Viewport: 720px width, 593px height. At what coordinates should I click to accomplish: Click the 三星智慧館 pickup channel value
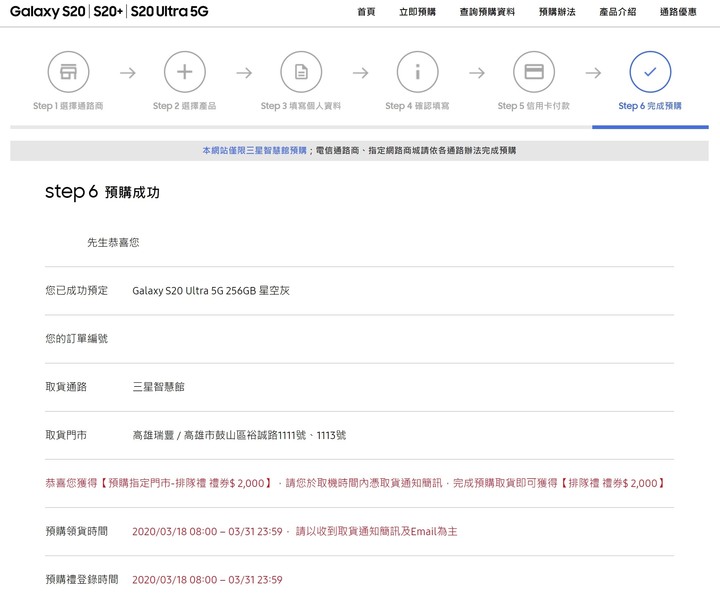click(x=158, y=387)
